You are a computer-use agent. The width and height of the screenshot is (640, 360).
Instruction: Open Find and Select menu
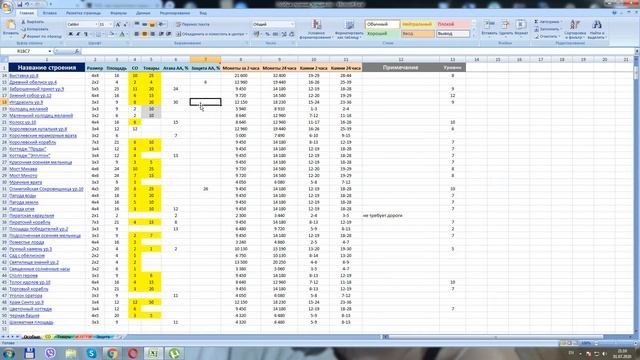pyautogui.click(x=597, y=29)
